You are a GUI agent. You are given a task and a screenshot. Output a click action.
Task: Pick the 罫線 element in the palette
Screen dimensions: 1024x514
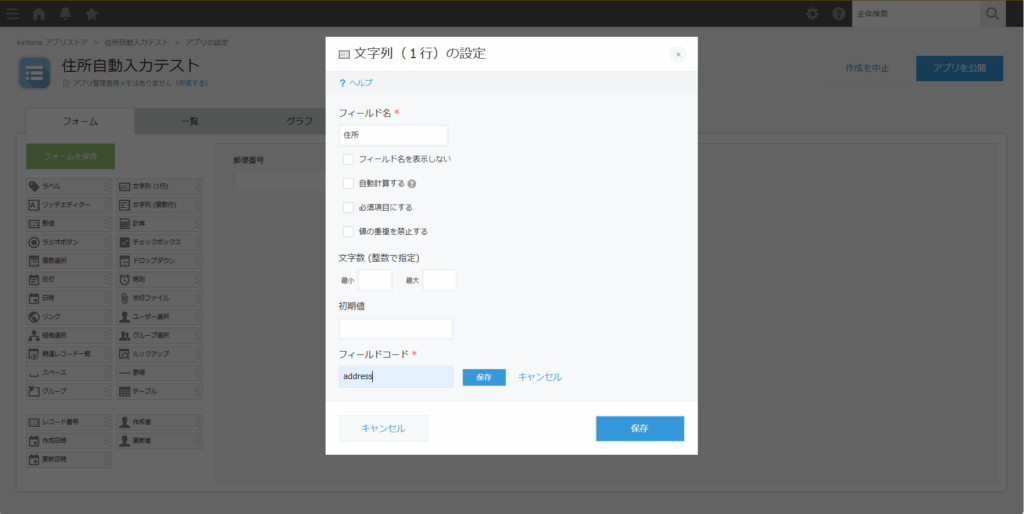(159, 372)
